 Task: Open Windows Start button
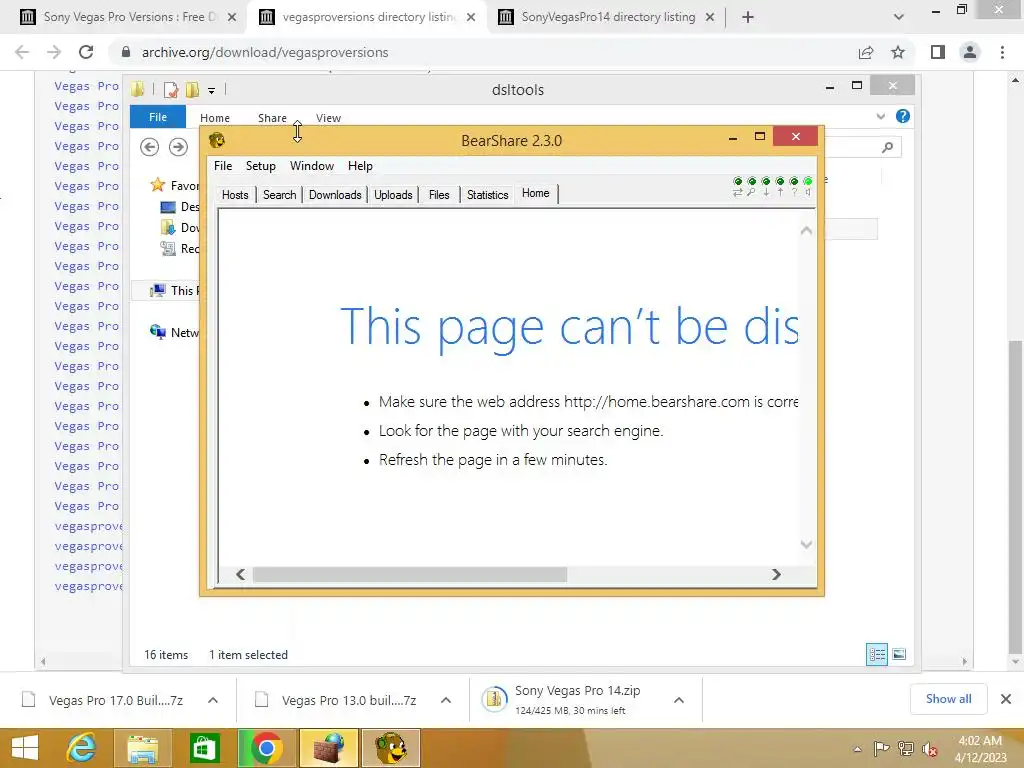coord(25,748)
